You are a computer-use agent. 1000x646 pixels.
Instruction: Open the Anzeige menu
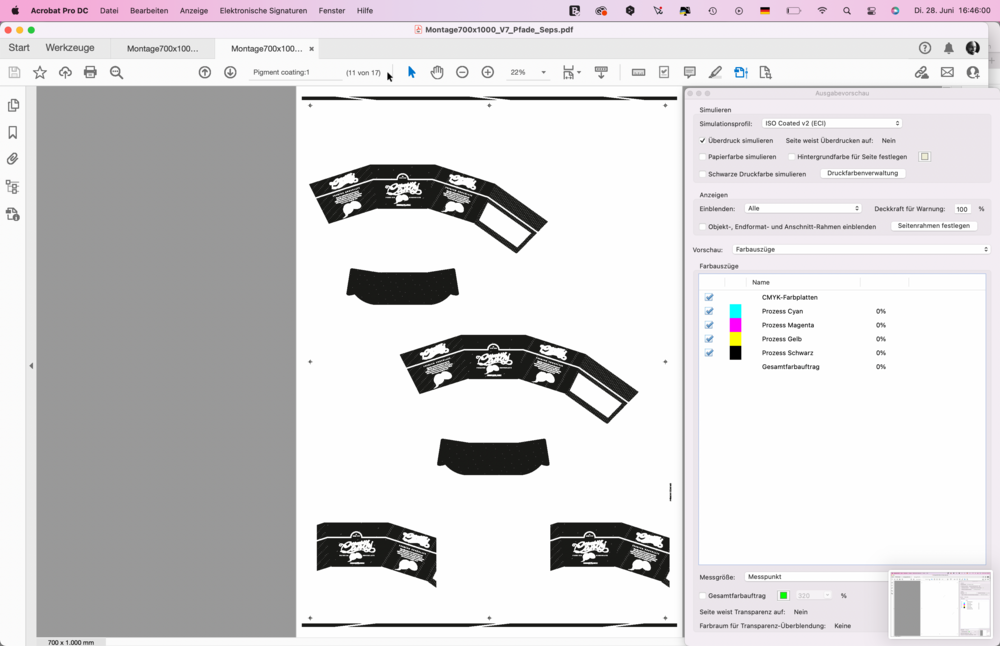point(194,11)
